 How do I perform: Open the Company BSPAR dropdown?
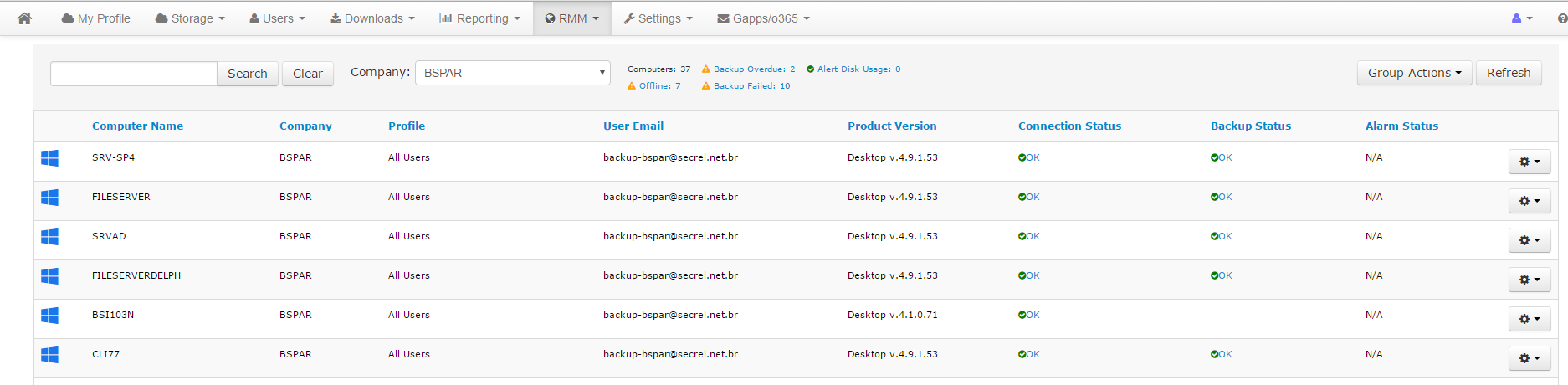tap(512, 73)
